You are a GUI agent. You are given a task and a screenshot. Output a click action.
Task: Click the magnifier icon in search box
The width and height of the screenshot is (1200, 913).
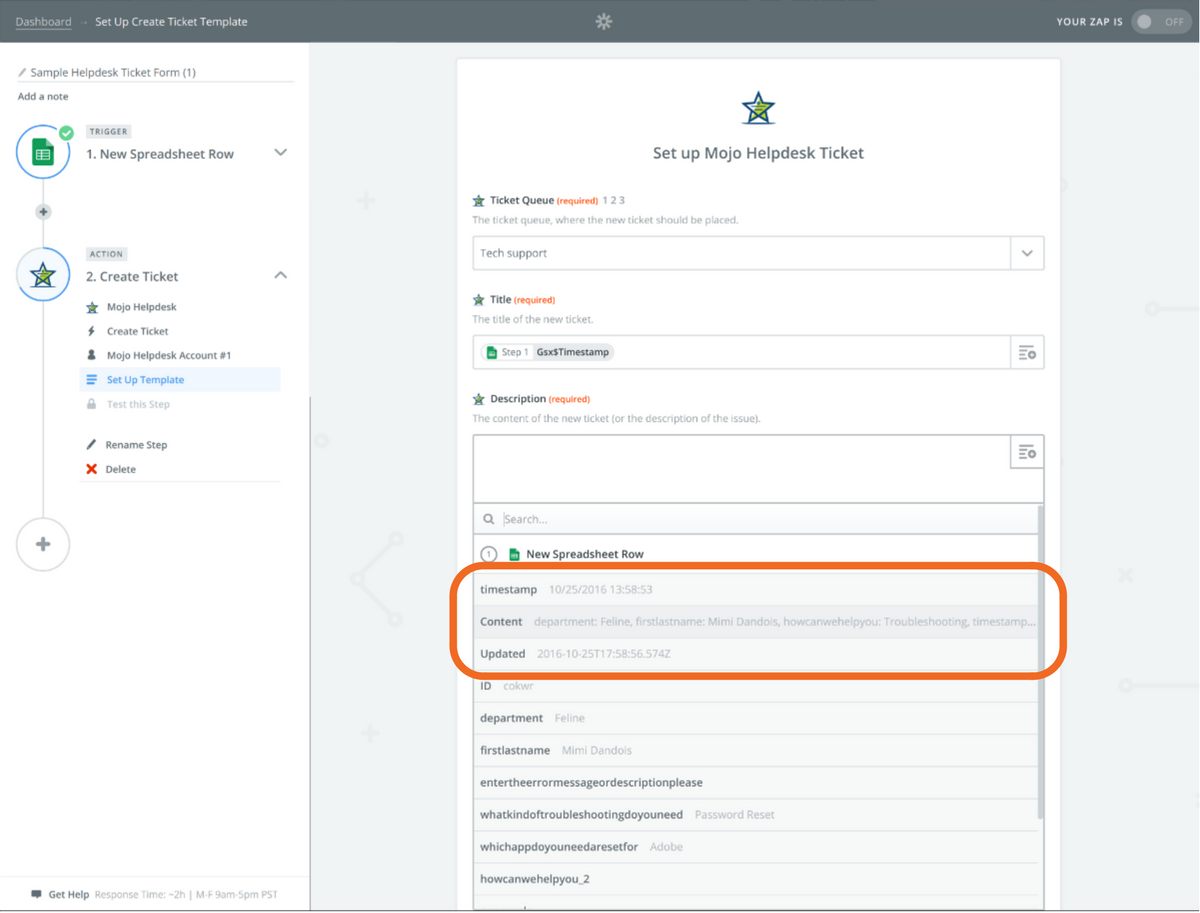tap(488, 520)
